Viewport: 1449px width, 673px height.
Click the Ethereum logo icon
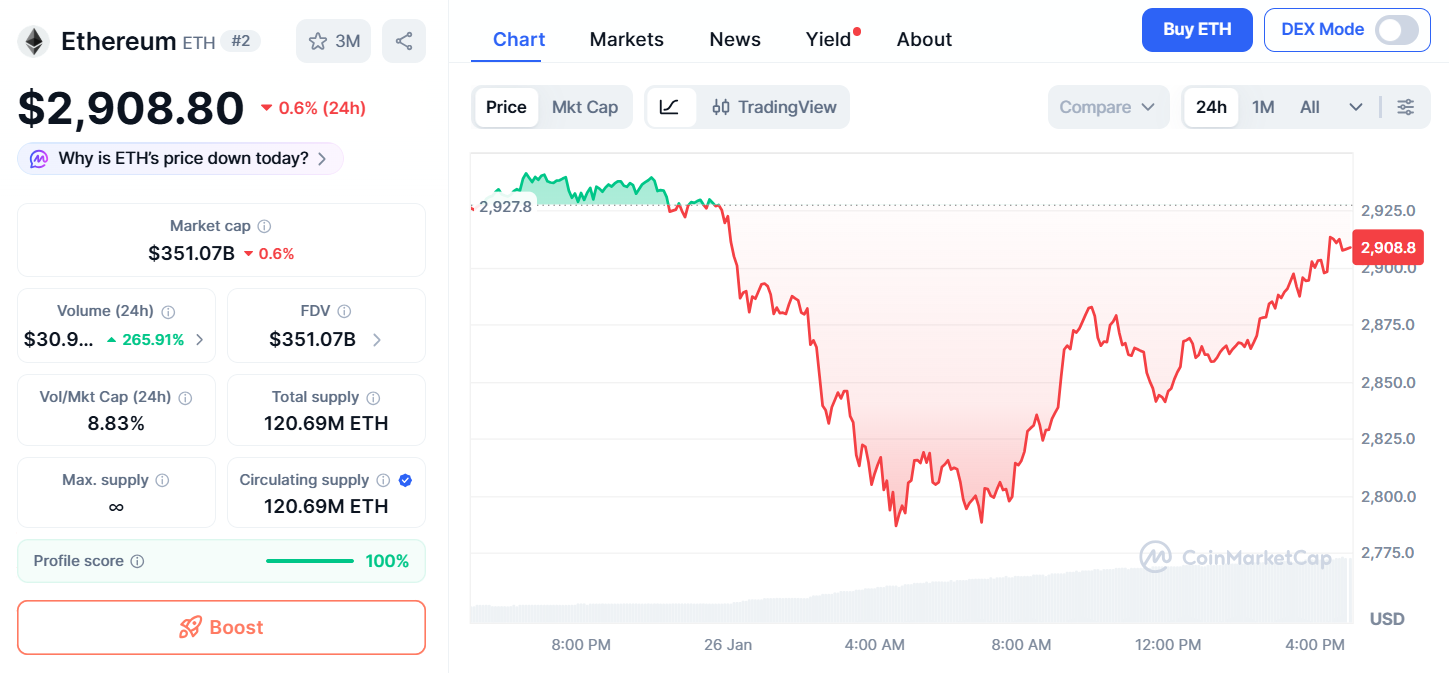35,41
